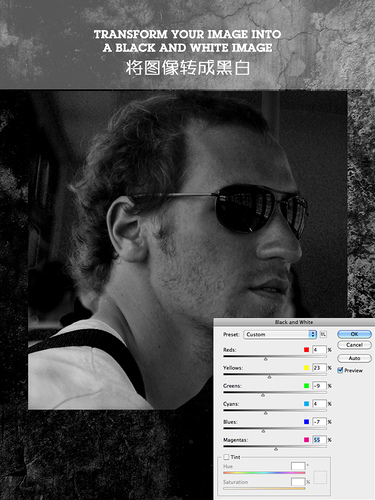Click the Reds percentage input field
This screenshot has height=500, width=375.
319,350
